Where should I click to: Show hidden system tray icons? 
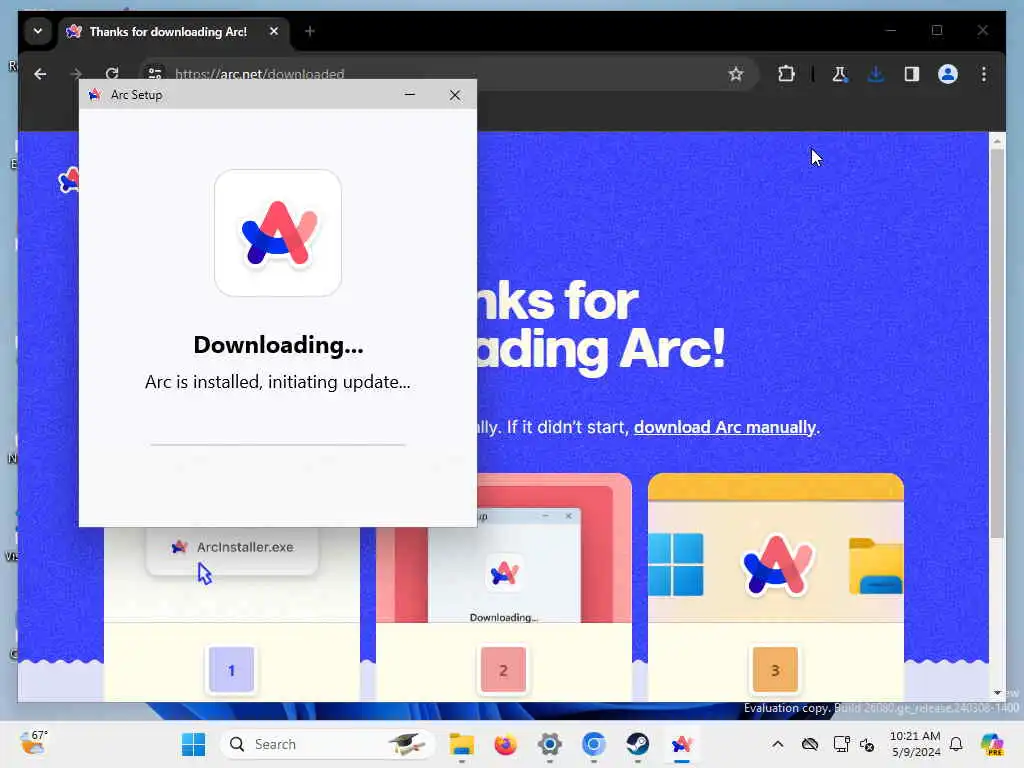(778, 744)
